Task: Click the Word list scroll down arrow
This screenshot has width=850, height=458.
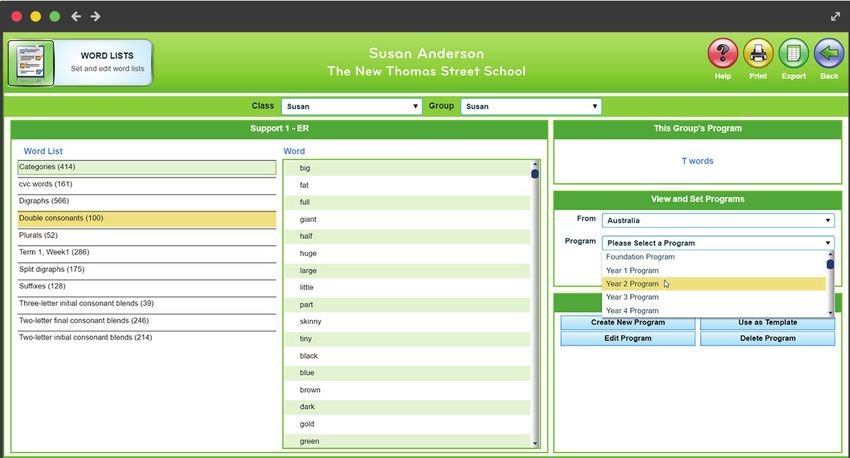Action: point(535,443)
